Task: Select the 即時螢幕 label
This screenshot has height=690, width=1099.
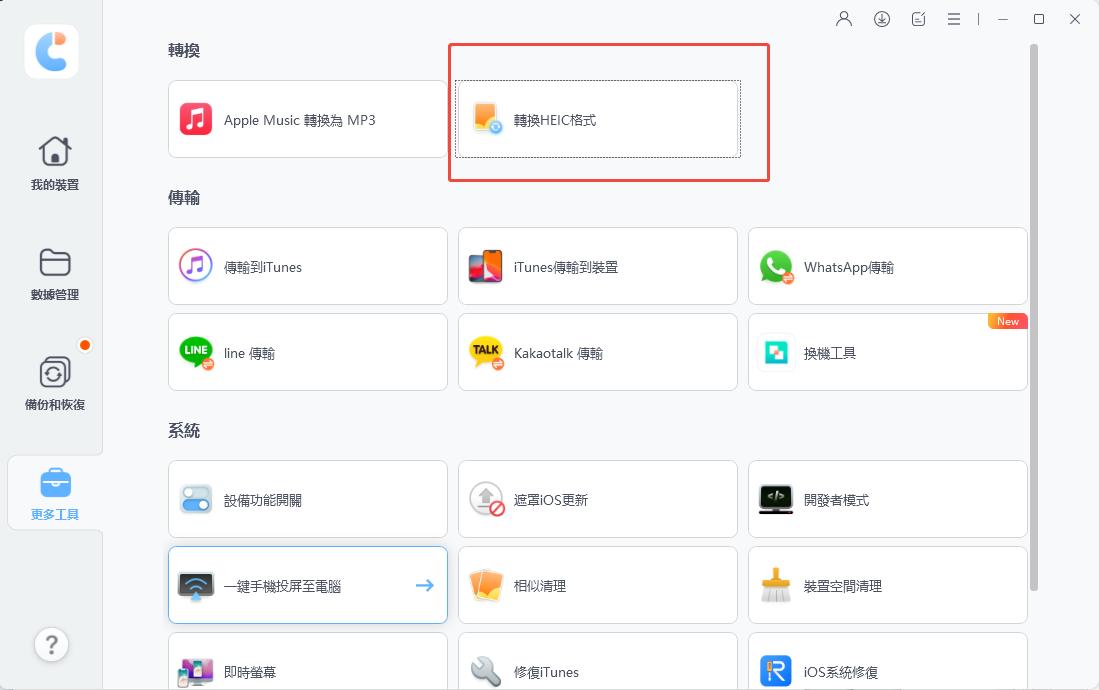Action: pyautogui.click(x=250, y=672)
